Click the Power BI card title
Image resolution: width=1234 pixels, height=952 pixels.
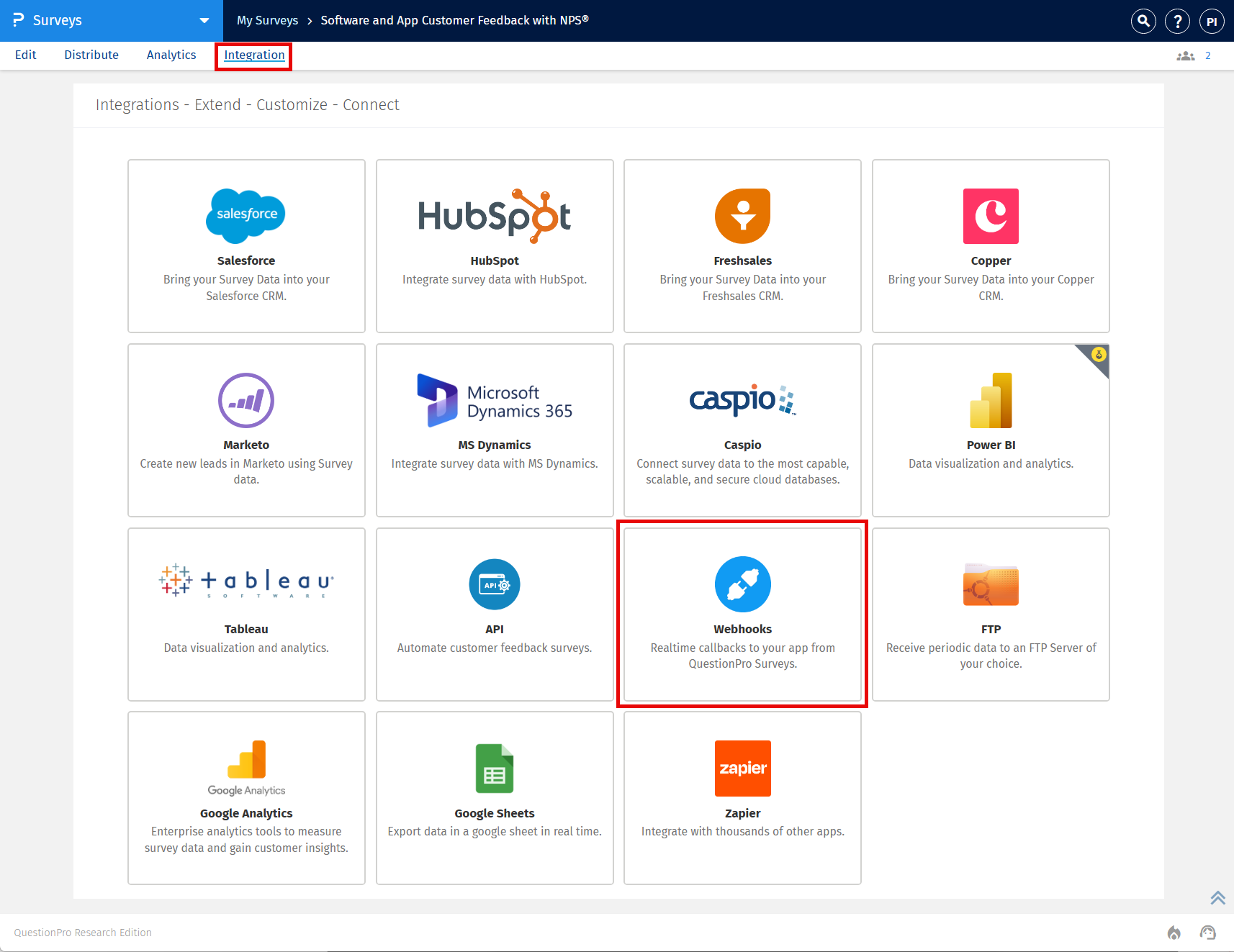[991, 445]
